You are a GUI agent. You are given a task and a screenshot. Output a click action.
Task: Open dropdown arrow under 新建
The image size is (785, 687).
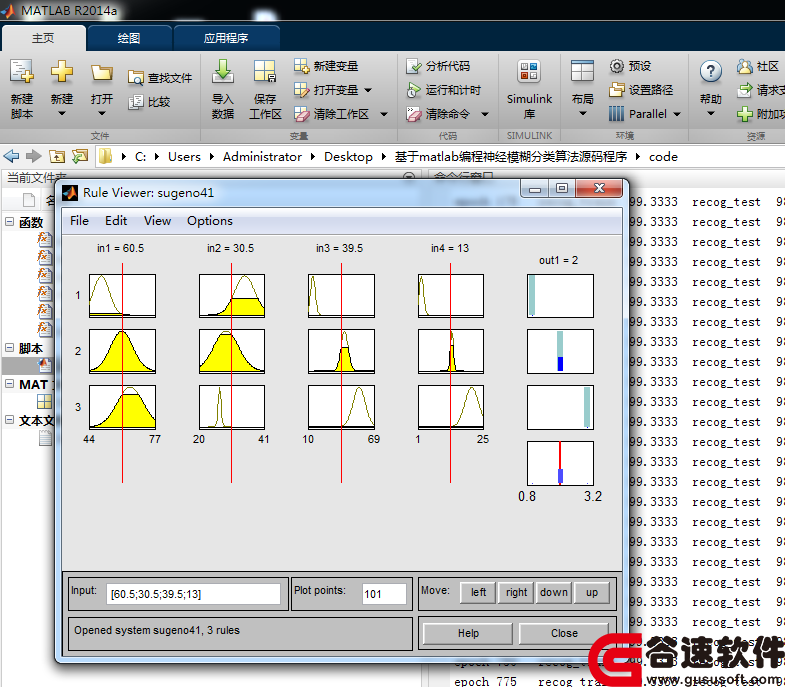pyautogui.click(x=62, y=114)
